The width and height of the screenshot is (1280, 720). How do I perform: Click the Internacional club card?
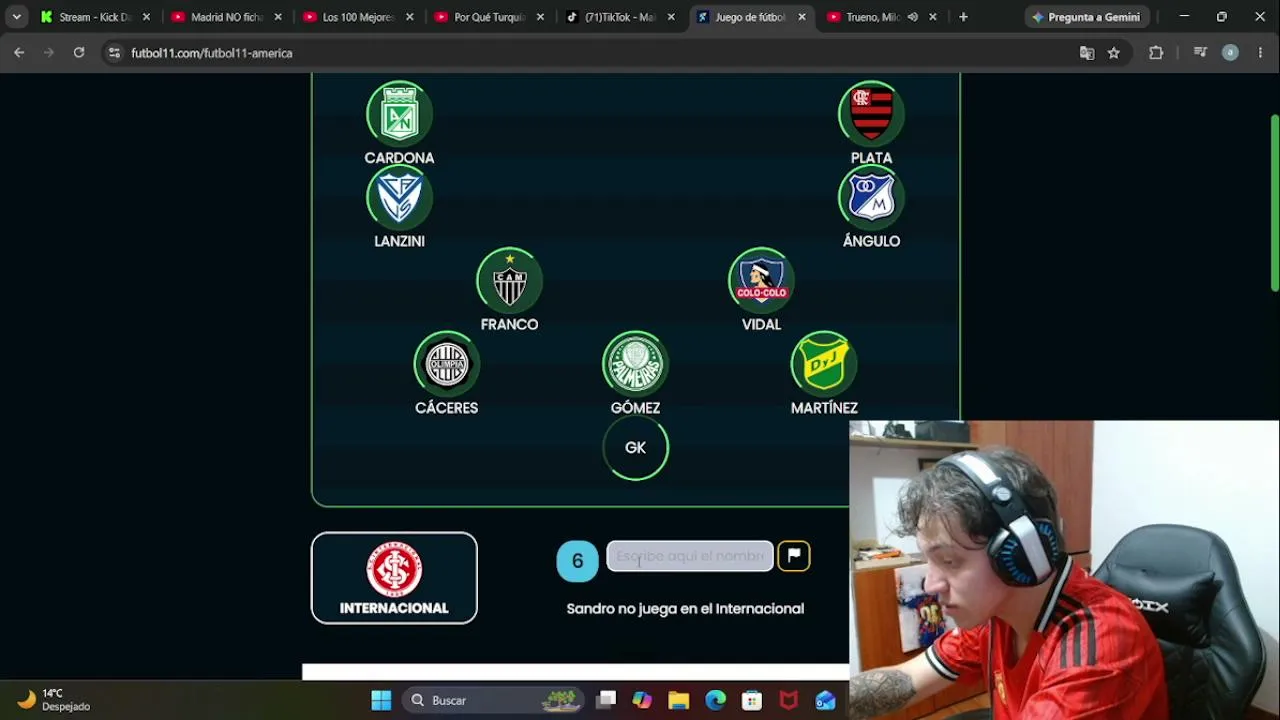(x=394, y=578)
